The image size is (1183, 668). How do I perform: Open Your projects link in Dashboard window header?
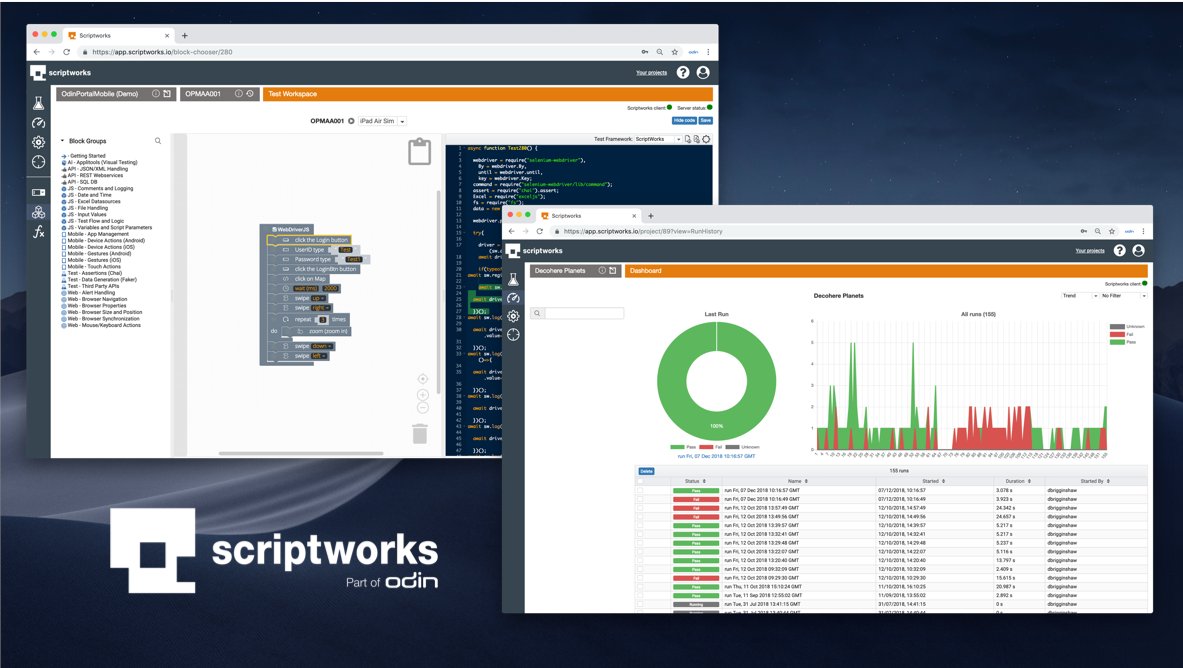1089,251
